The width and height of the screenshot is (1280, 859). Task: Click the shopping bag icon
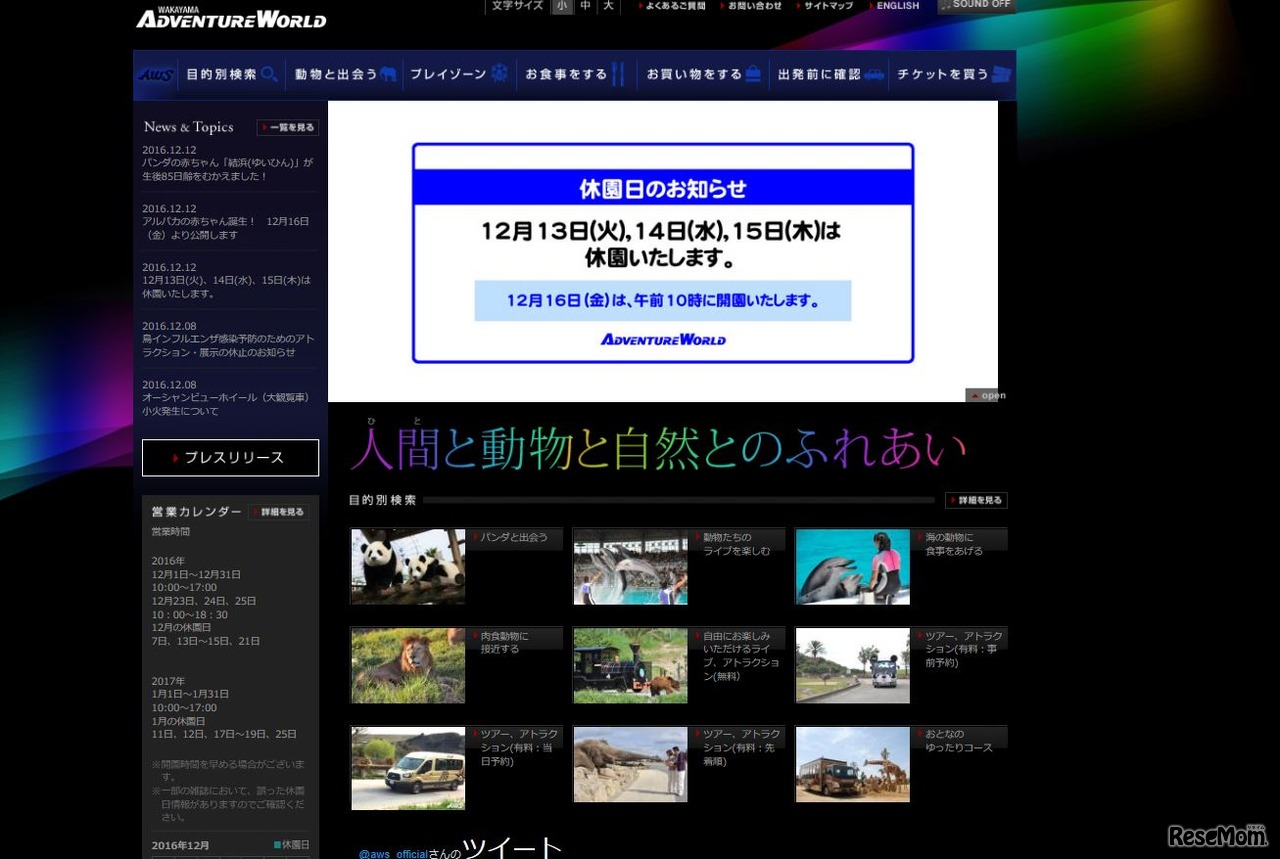pos(753,74)
